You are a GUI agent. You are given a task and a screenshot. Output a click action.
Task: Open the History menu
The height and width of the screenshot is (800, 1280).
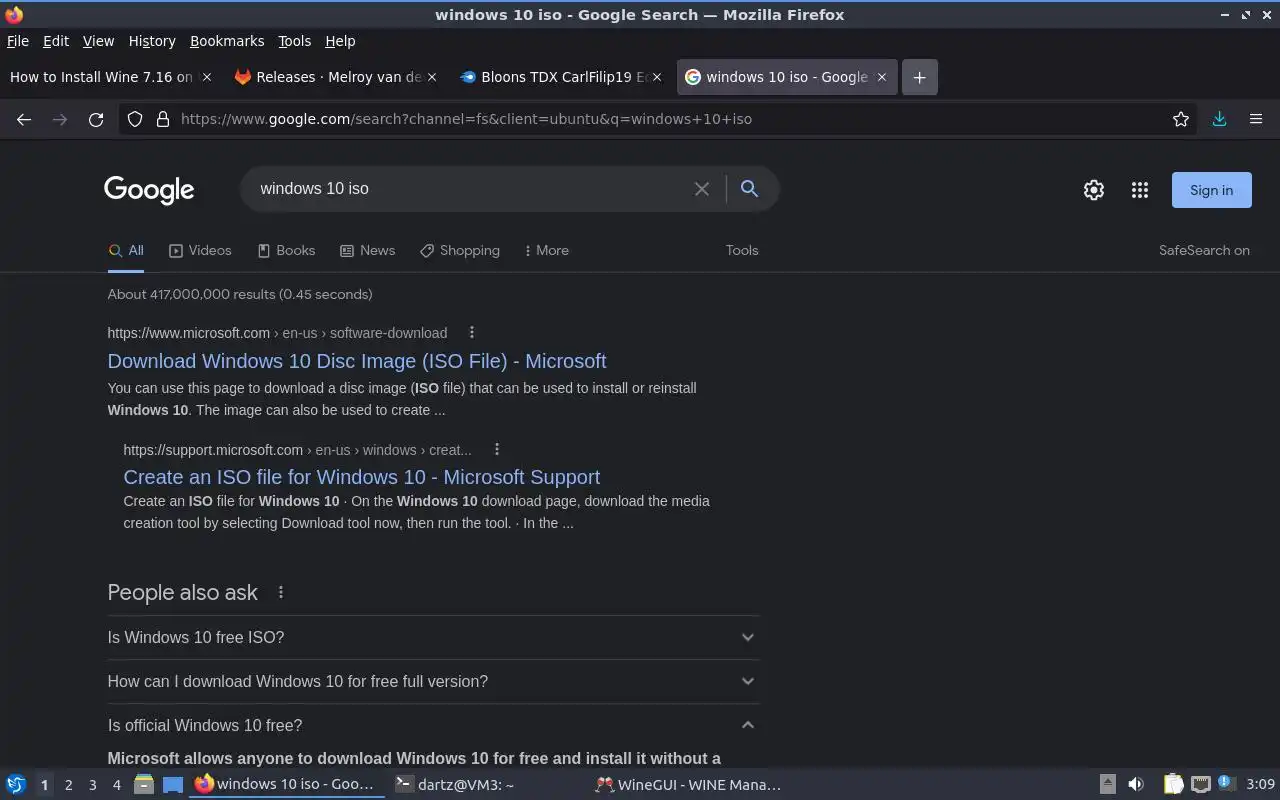click(152, 41)
